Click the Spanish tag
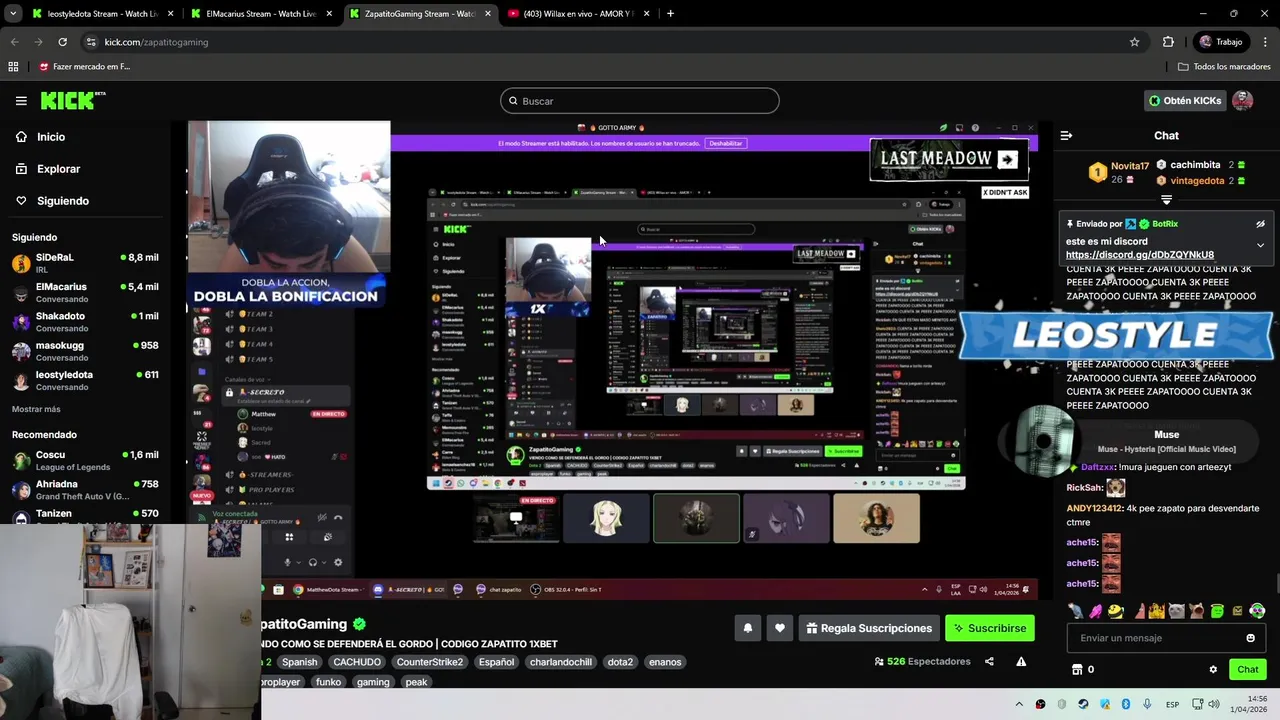1280x720 pixels. tap(299, 662)
